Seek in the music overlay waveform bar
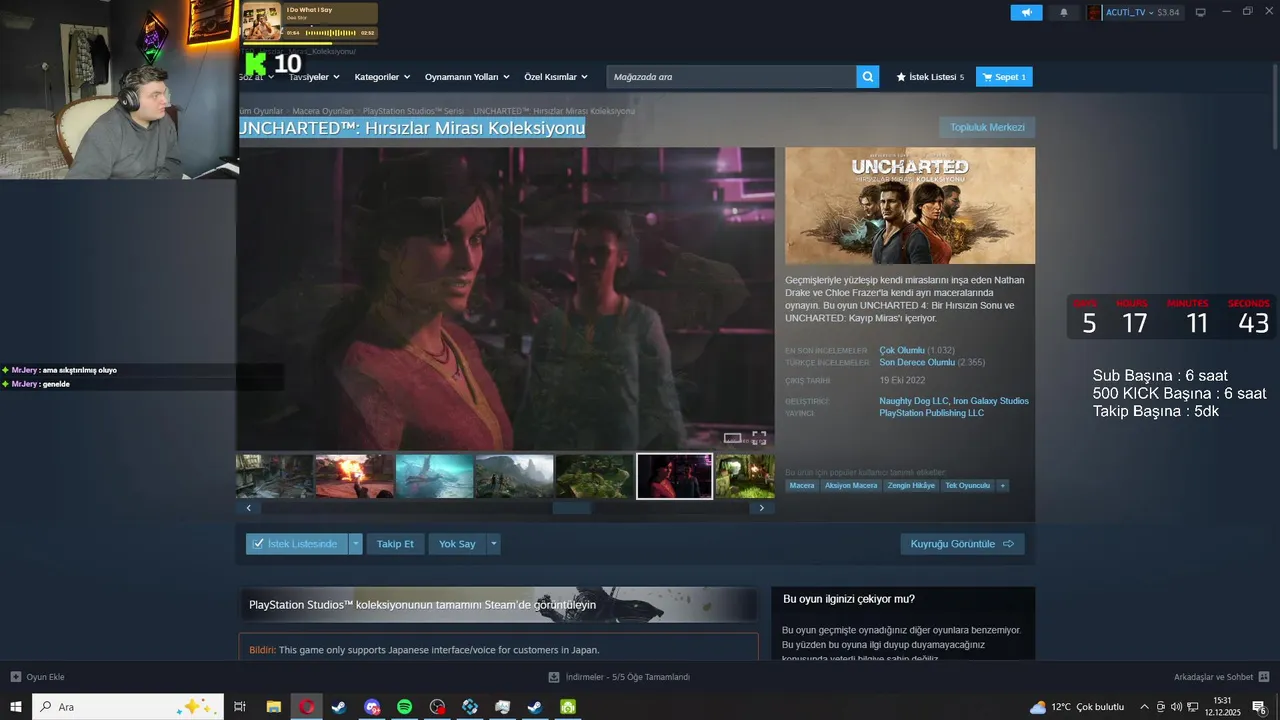This screenshot has width=1280, height=720. (330, 33)
